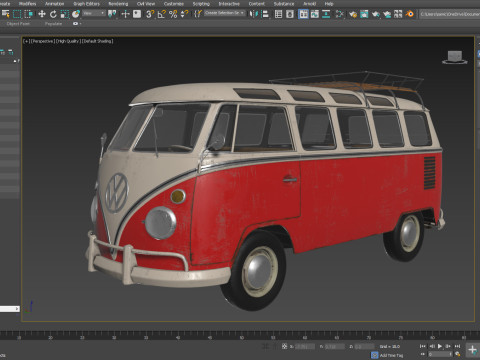Click Render in the Cloud teapot icon
The width and height of the screenshot is (480, 360).
(x=387, y=14)
